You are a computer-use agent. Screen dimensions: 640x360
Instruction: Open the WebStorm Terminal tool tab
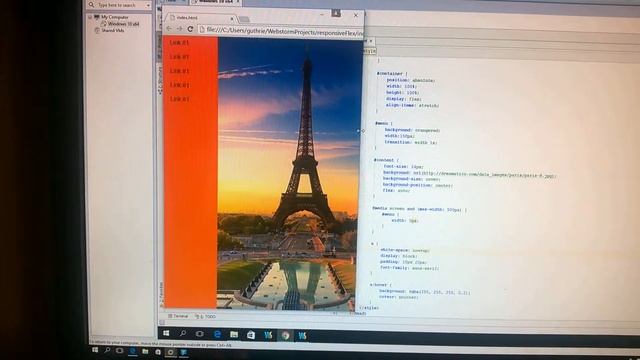click(178, 316)
